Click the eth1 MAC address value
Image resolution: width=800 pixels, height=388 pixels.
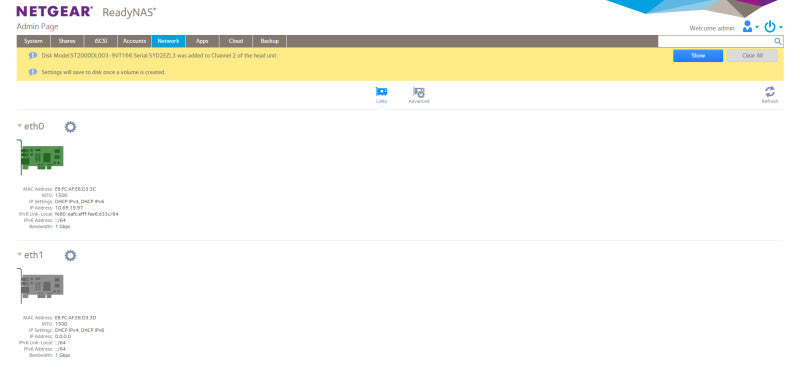click(x=75, y=318)
